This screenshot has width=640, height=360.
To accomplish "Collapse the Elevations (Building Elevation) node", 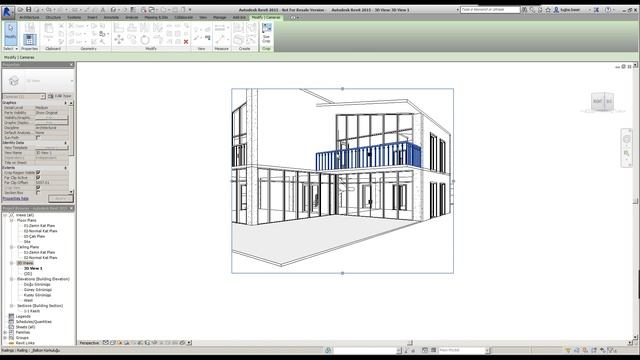I will (x=12, y=279).
